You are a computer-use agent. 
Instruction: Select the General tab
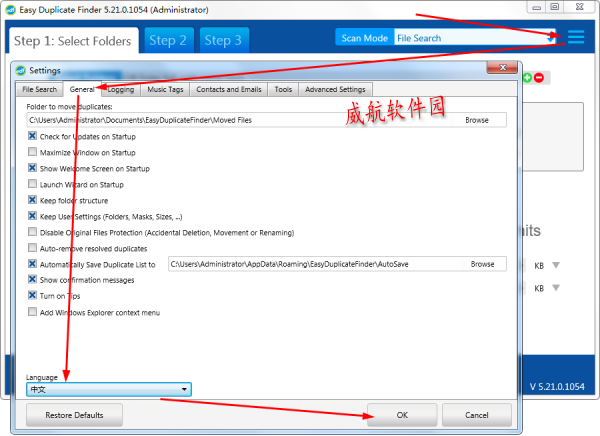pyautogui.click(x=82, y=89)
